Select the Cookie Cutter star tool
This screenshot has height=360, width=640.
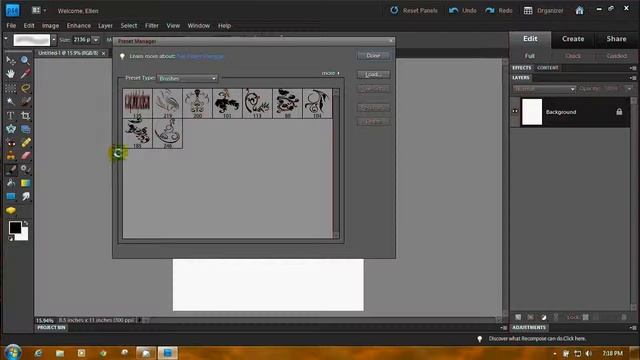pos(11,129)
